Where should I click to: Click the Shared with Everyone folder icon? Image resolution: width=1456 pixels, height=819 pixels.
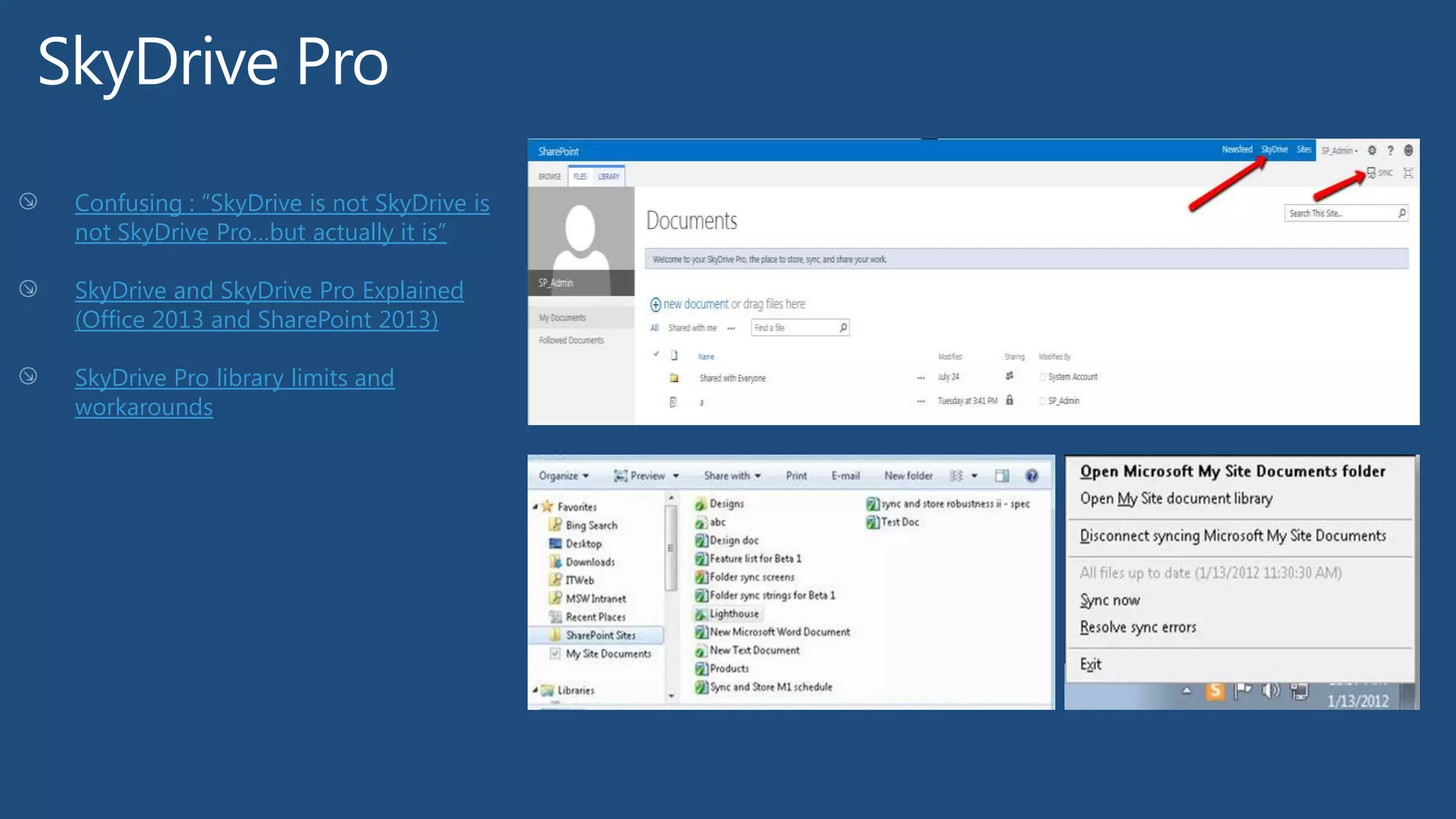coord(674,378)
